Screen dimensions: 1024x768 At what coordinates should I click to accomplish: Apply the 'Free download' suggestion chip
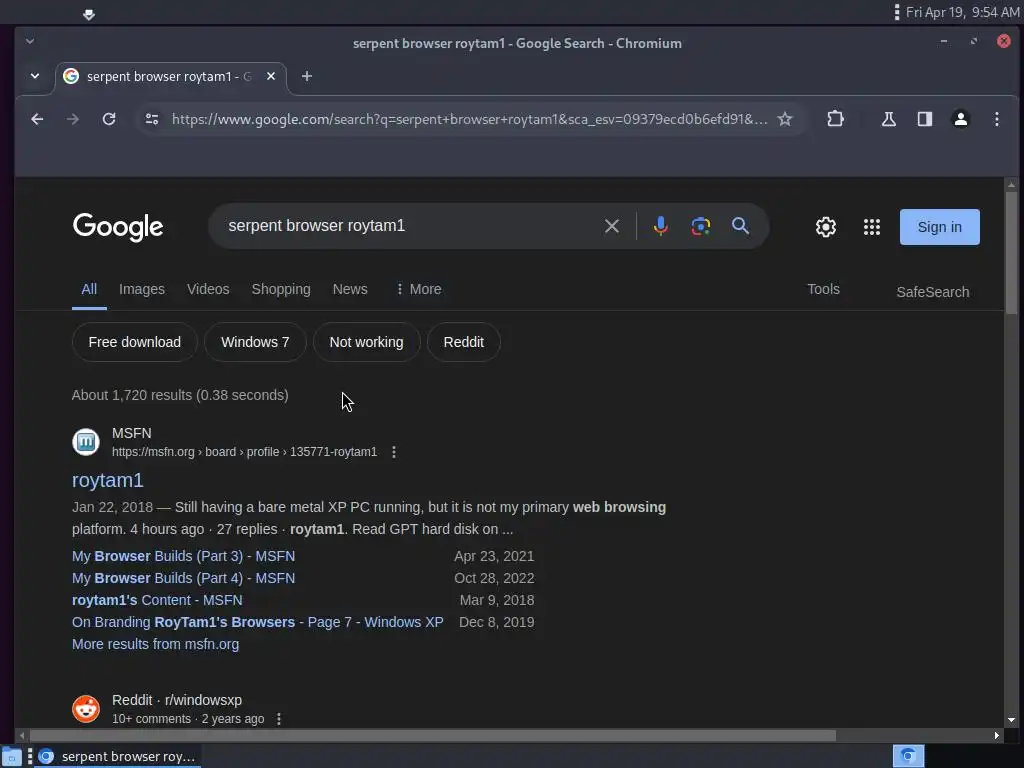tap(135, 342)
